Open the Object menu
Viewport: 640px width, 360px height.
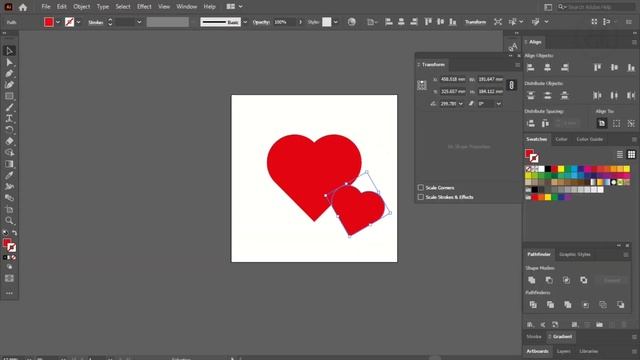point(82,7)
